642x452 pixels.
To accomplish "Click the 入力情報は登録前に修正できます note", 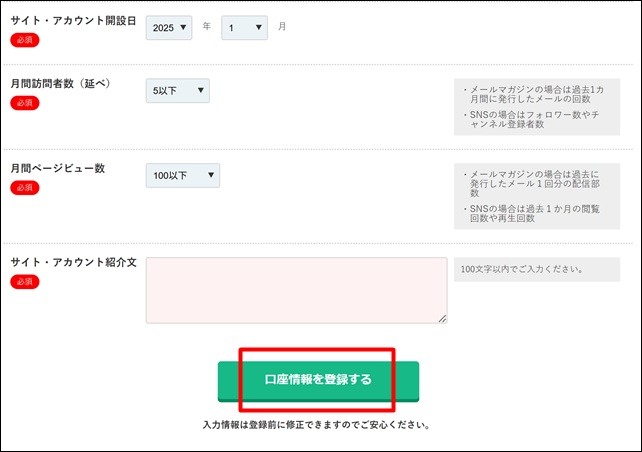I will (316, 425).
